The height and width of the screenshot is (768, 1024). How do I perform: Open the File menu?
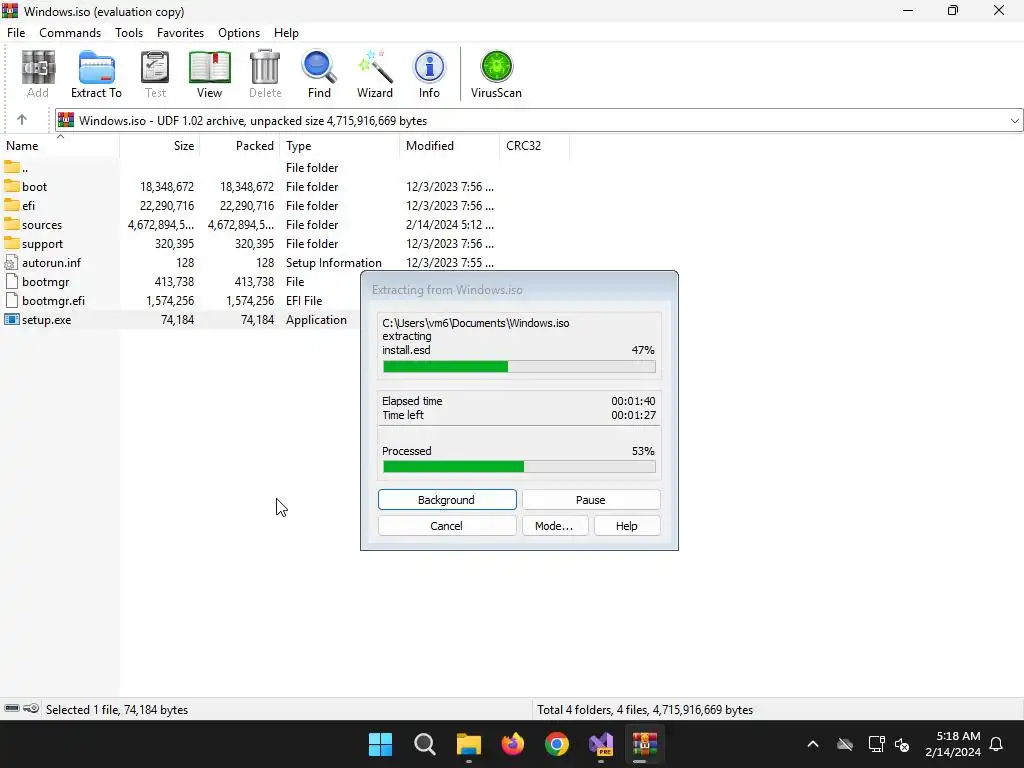tap(16, 33)
